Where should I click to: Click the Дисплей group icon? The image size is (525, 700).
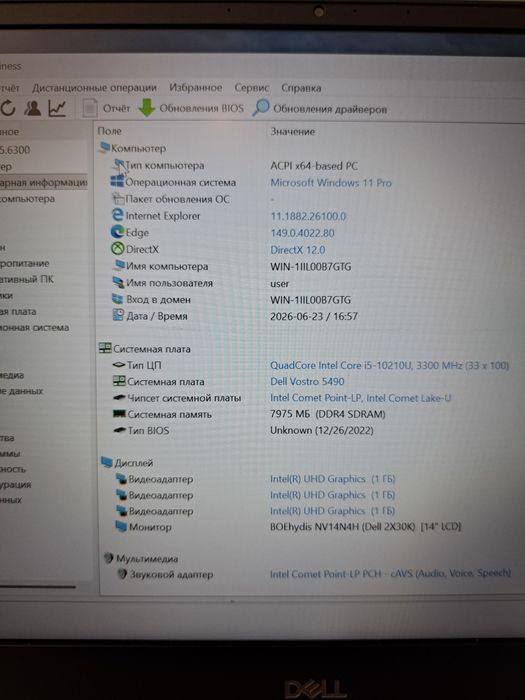pos(106,462)
